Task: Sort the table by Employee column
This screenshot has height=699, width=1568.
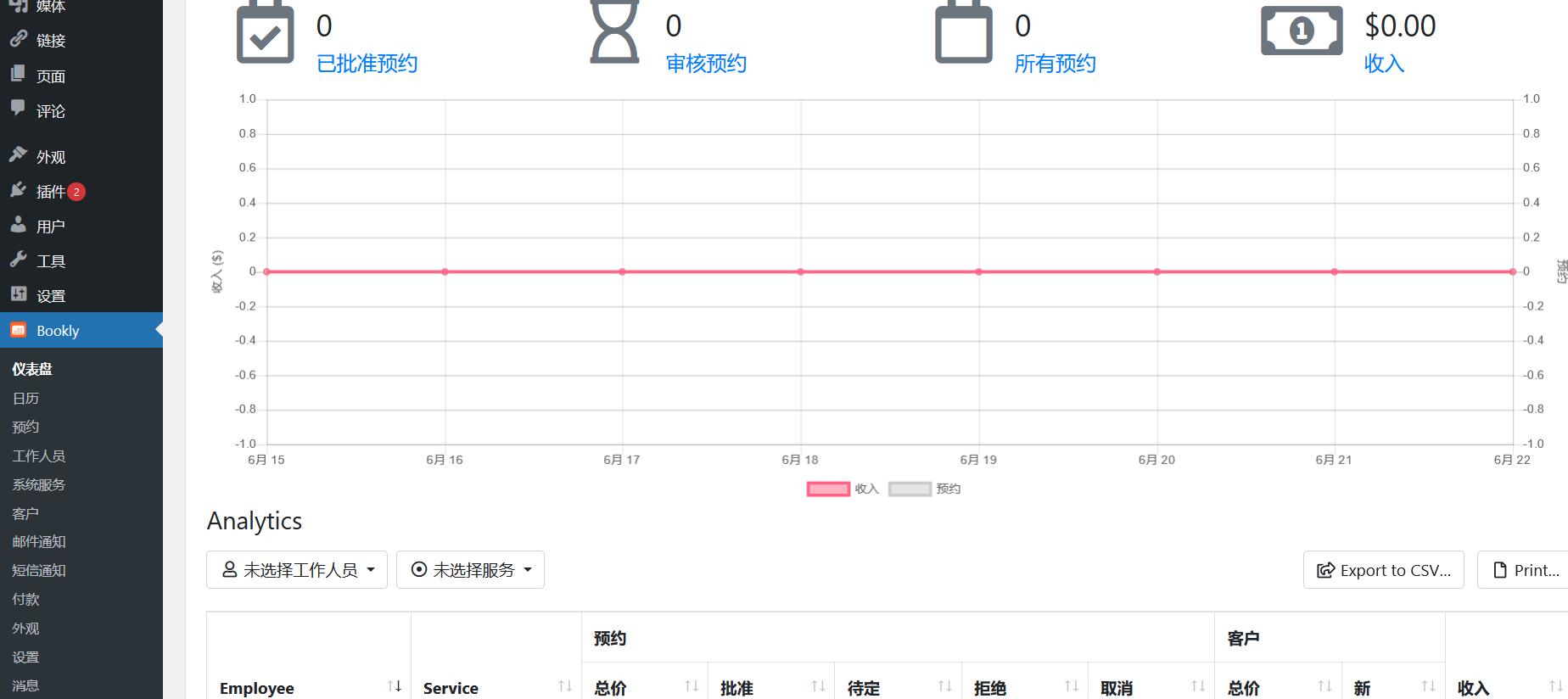Action: pos(394,686)
